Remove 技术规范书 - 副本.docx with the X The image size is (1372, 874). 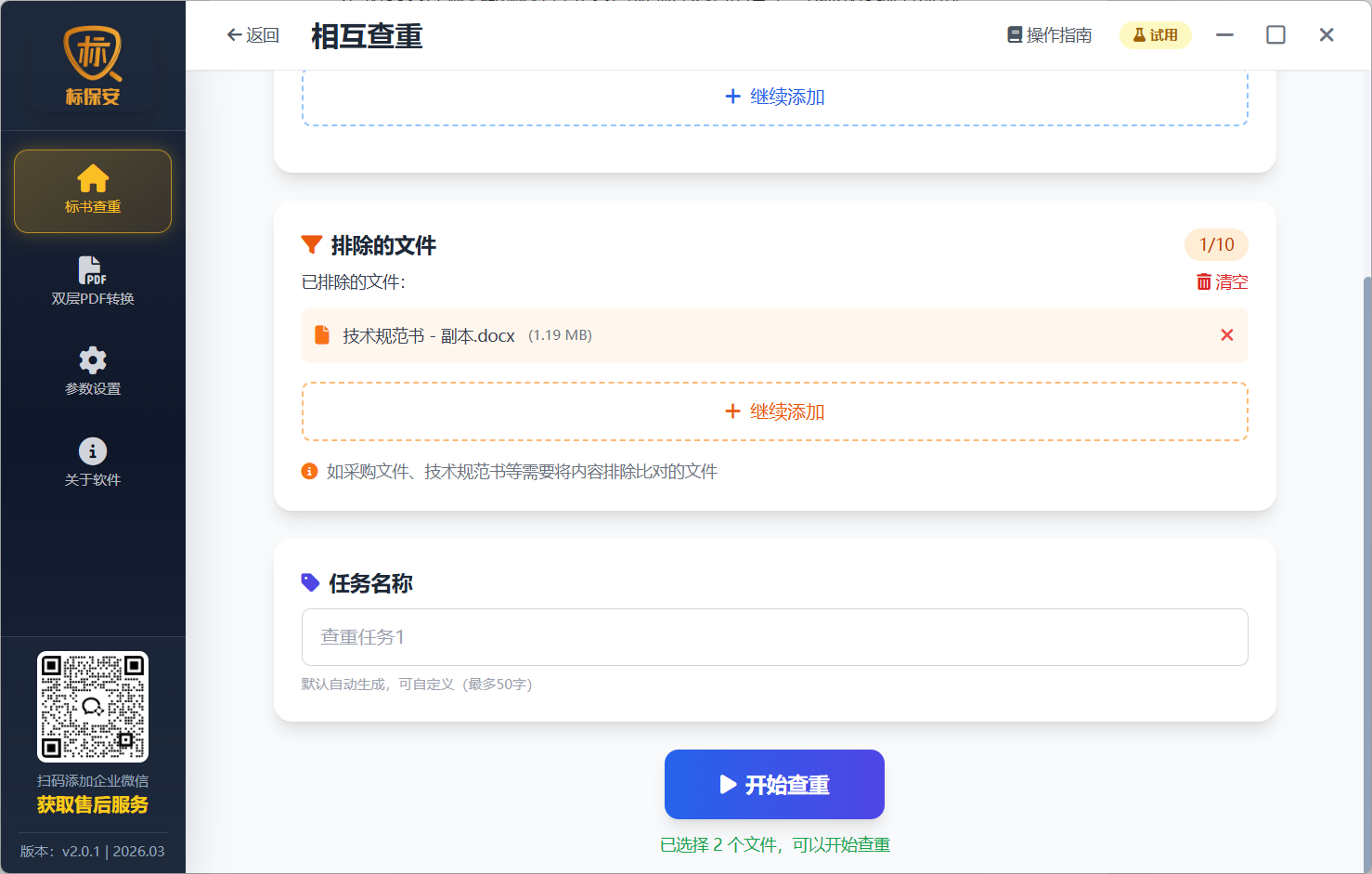[x=1227, y=335]
